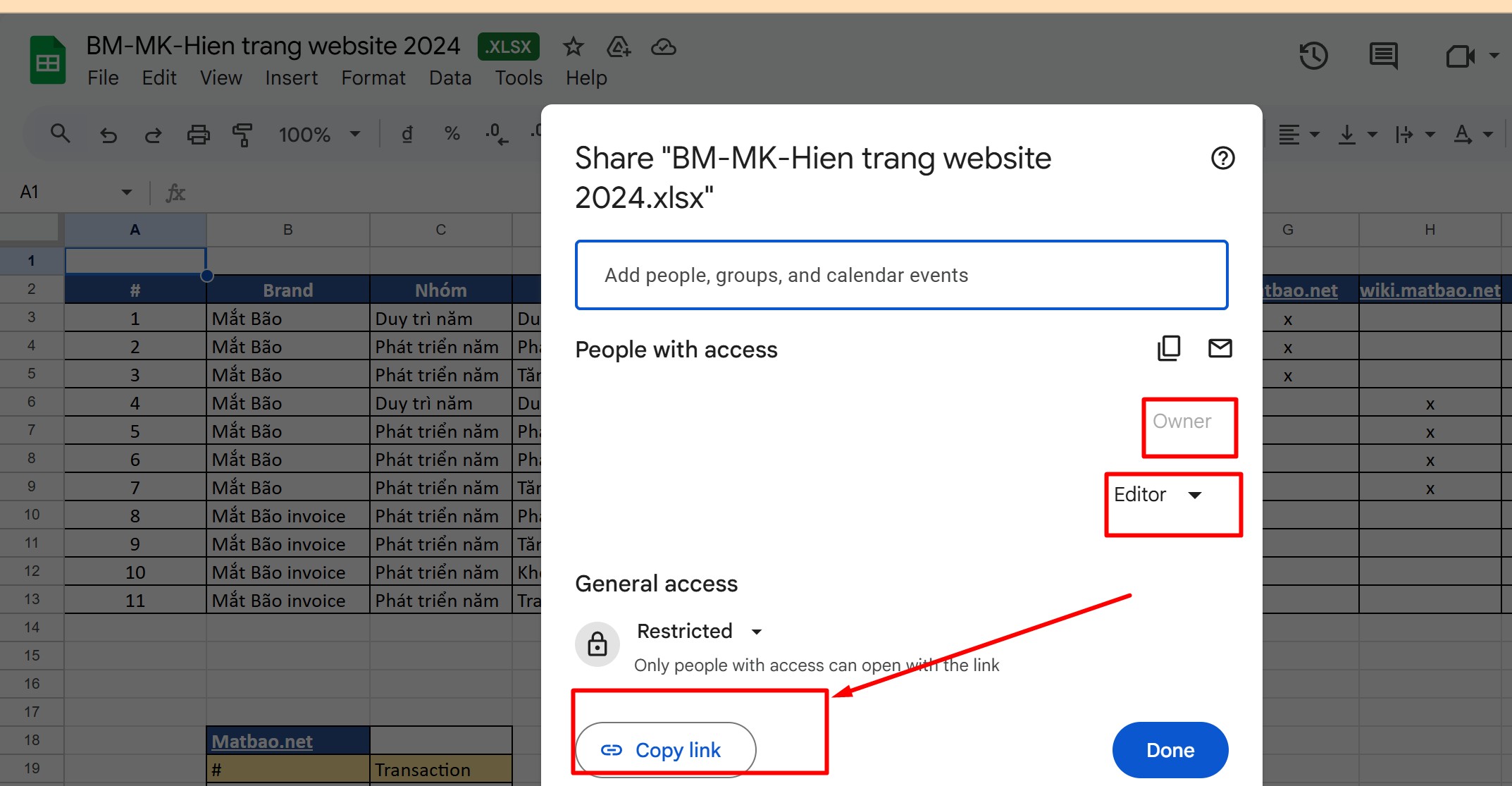The width and height of the screenshot is (1512, 786).
Task: Format as currency đ
Action: 407,134
